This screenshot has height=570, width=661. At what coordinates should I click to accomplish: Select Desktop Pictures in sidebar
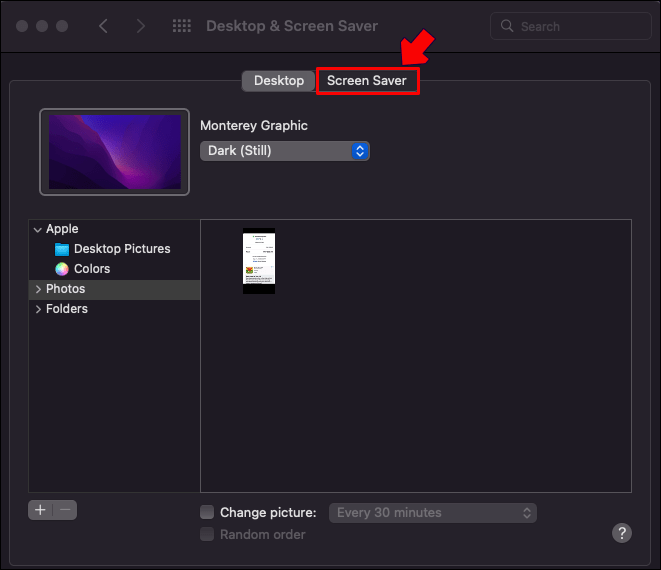(122, 249)
